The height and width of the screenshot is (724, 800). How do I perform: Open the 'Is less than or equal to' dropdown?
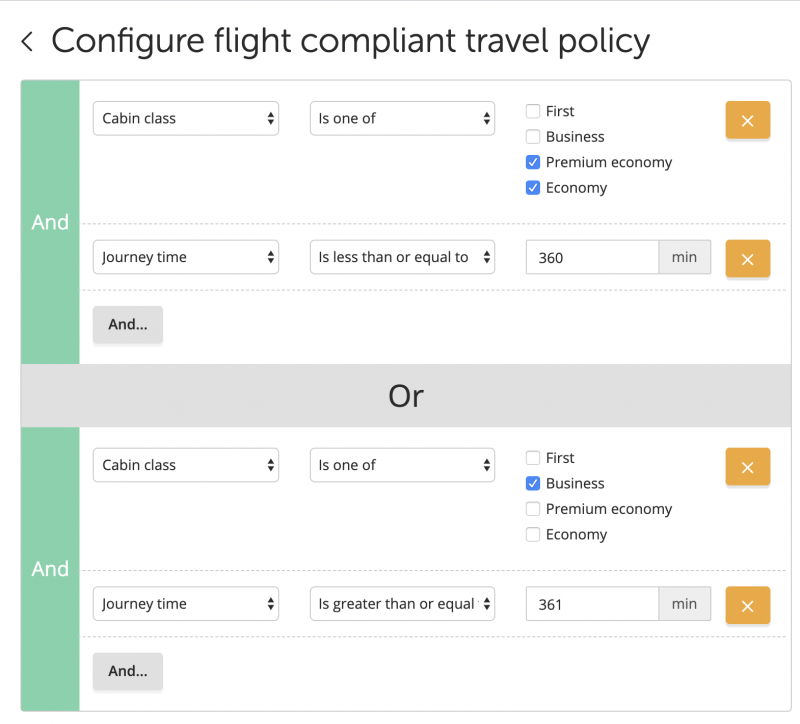tap(403, 257)
